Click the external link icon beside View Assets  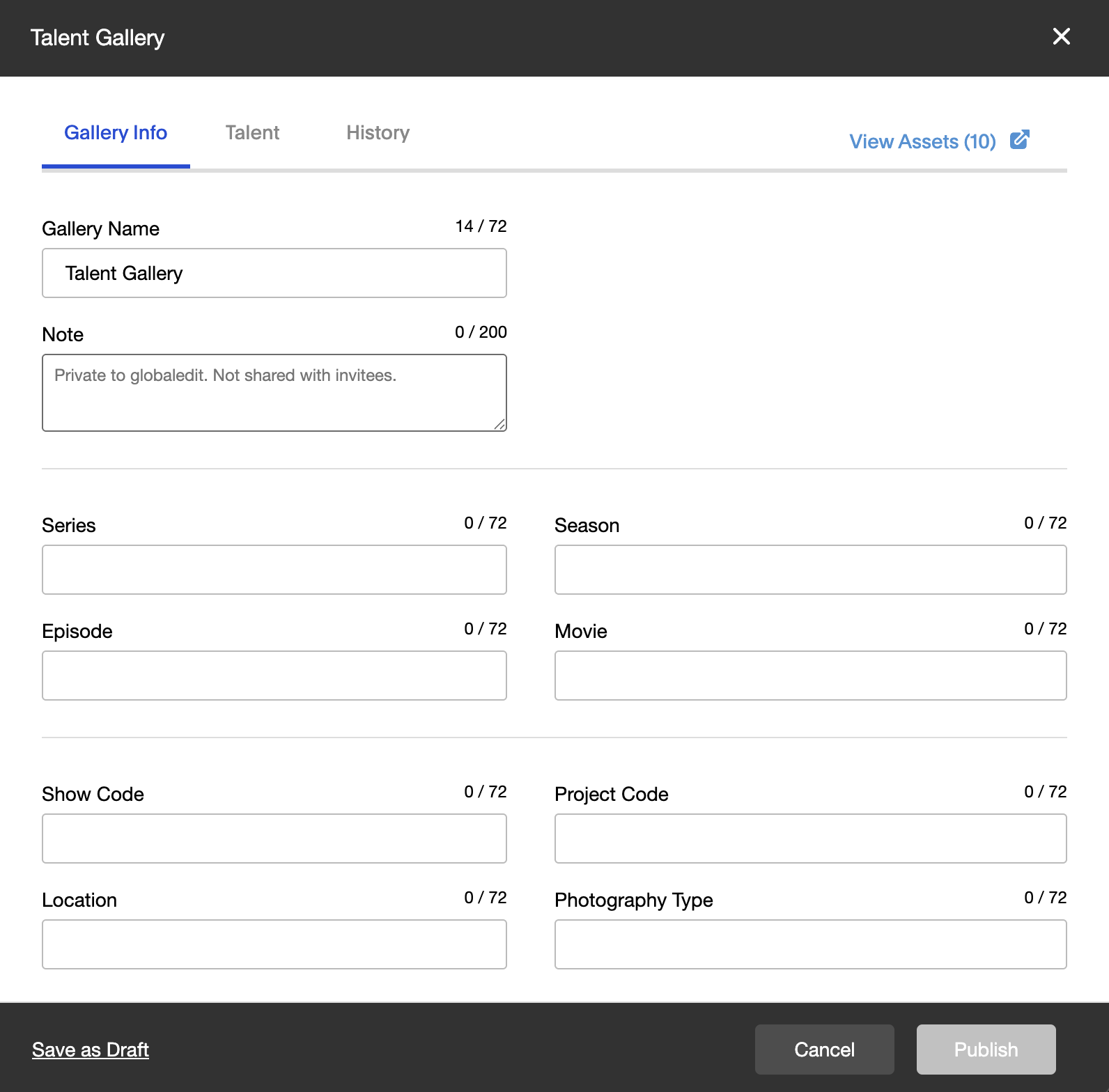[x=1020, y=140]
